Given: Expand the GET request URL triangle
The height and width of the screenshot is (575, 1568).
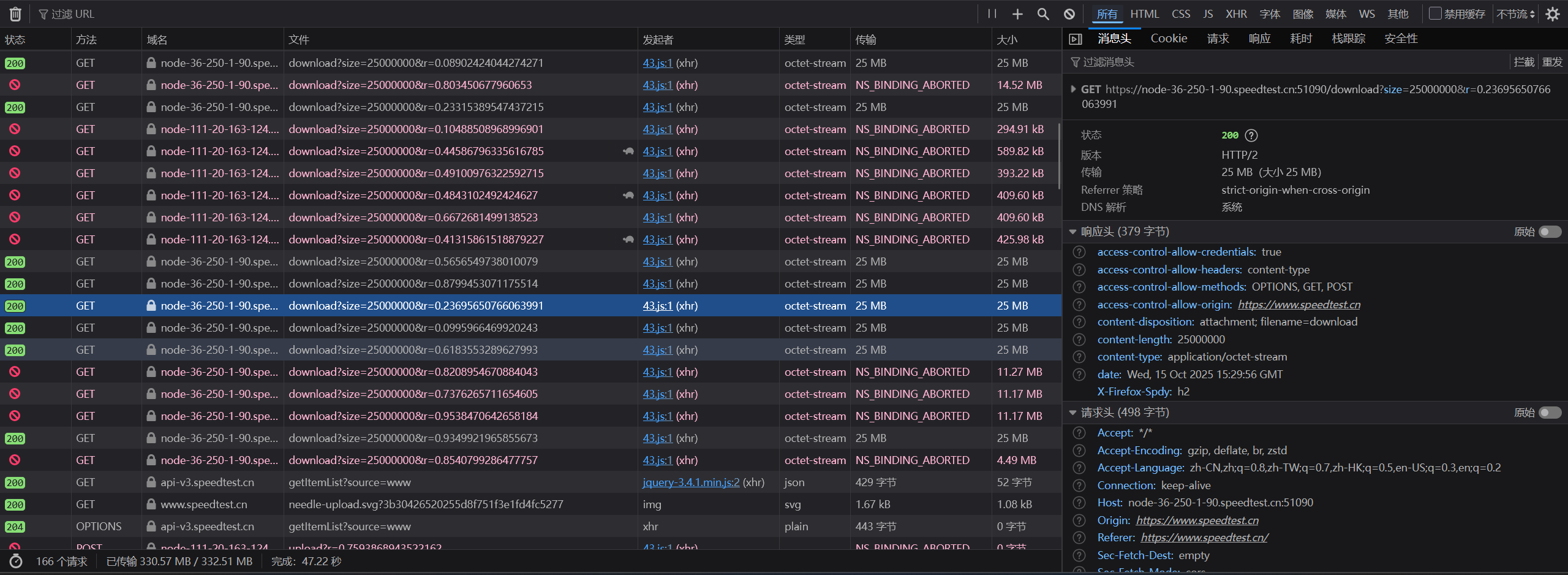Looking at the screenshot, I should (1073, 89).
